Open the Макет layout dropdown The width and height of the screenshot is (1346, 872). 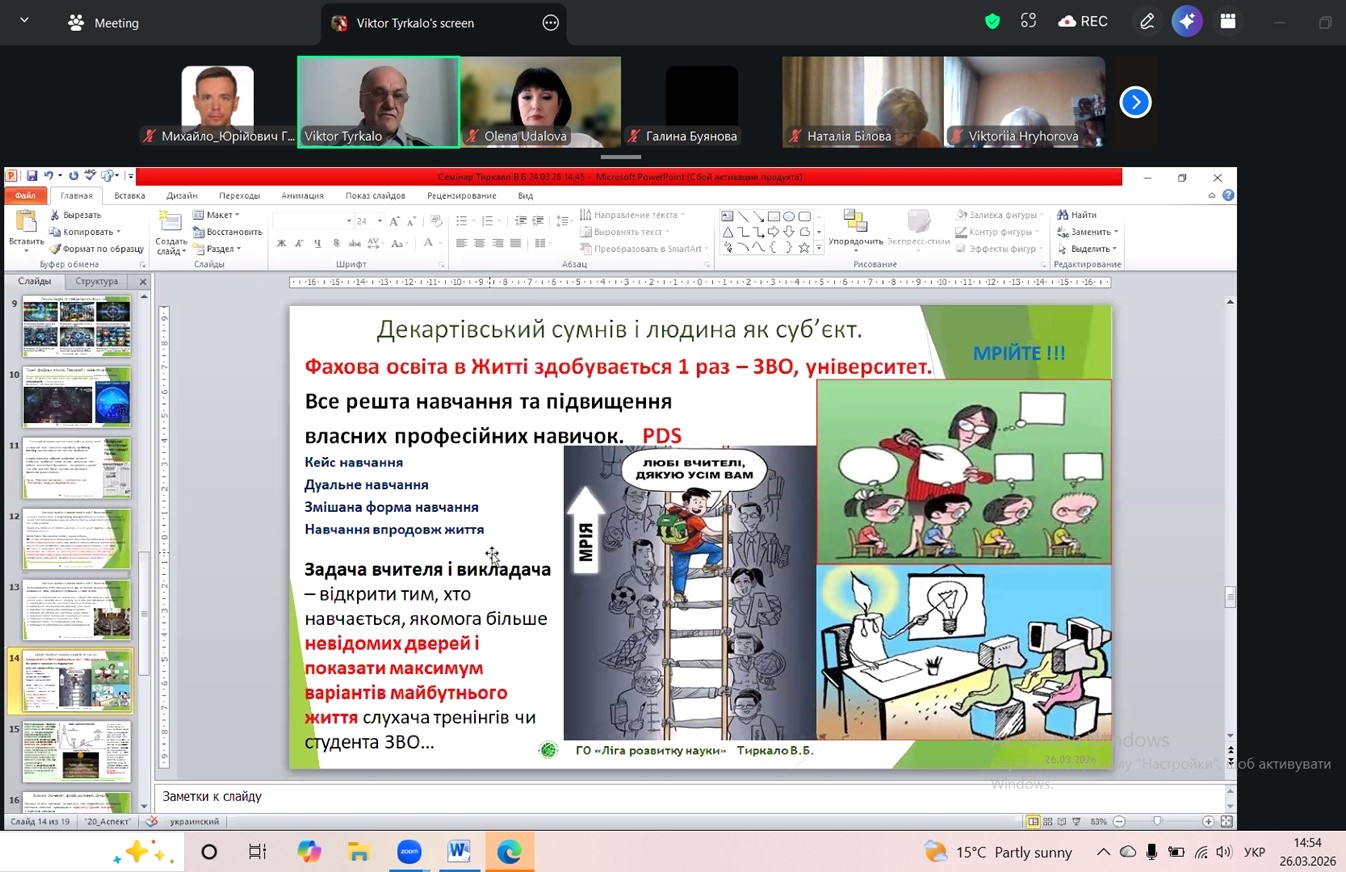pos(217,215)
